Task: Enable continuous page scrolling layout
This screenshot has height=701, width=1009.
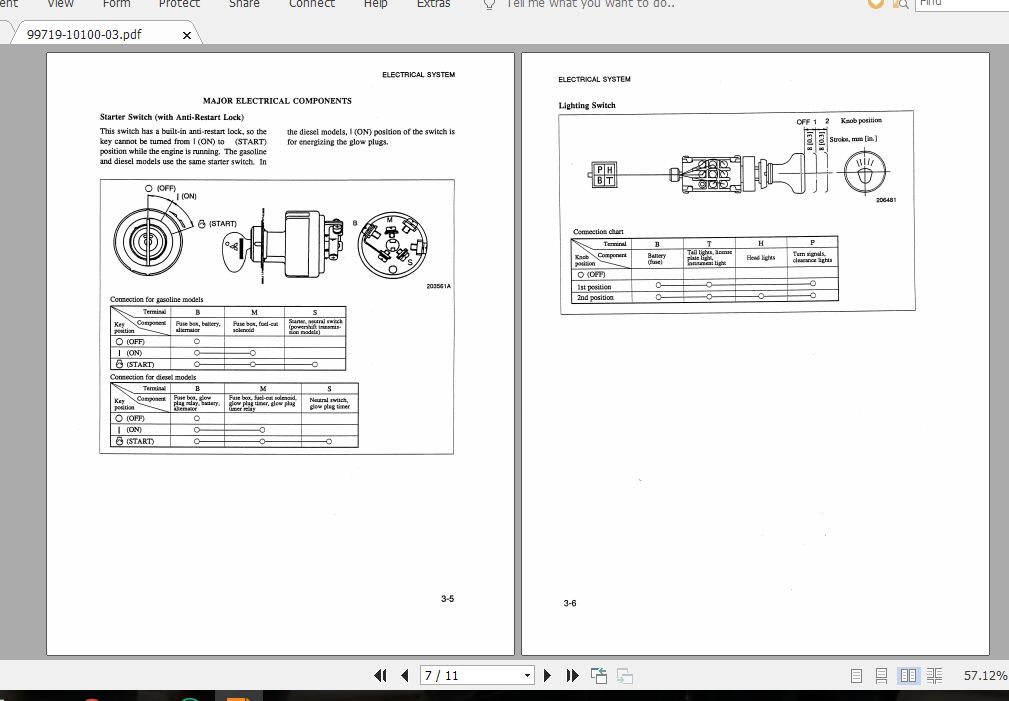Action: pos(880,675)
